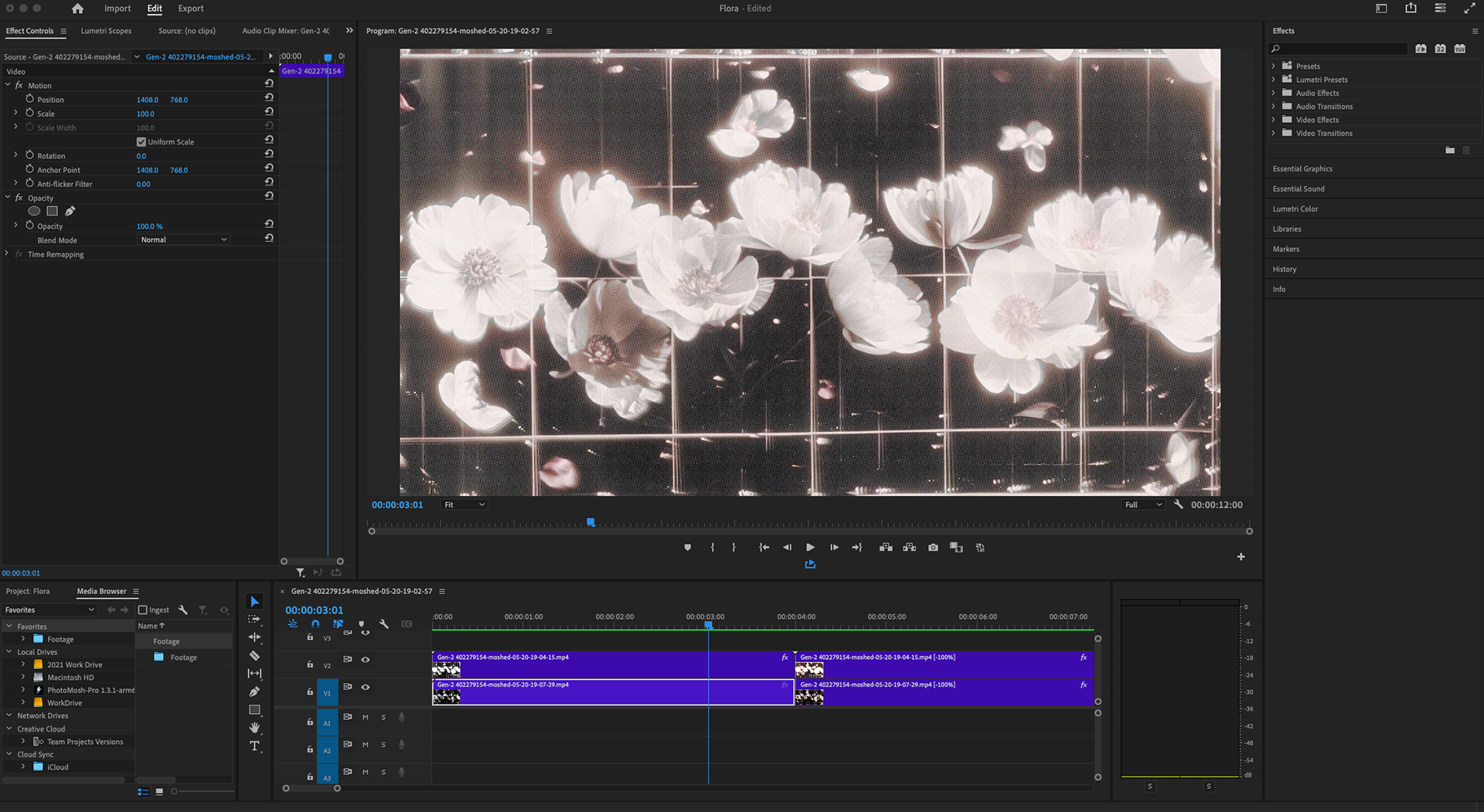Viewport: 1484px width, 812px height.
Task: Step back one frame
Action: click(787, 547)
